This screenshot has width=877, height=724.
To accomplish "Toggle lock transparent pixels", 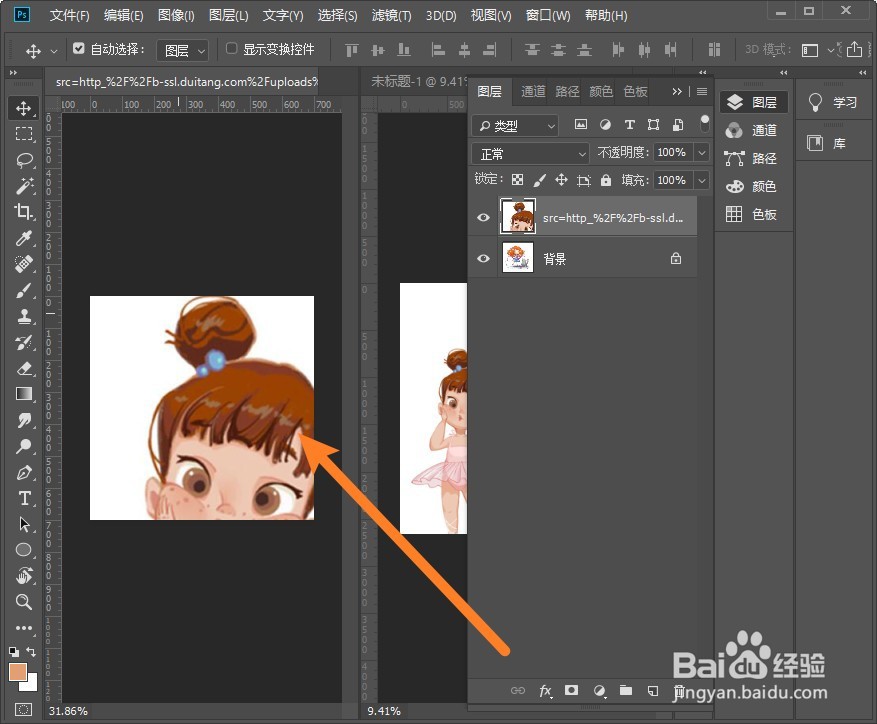I will (x=517, y=180).
